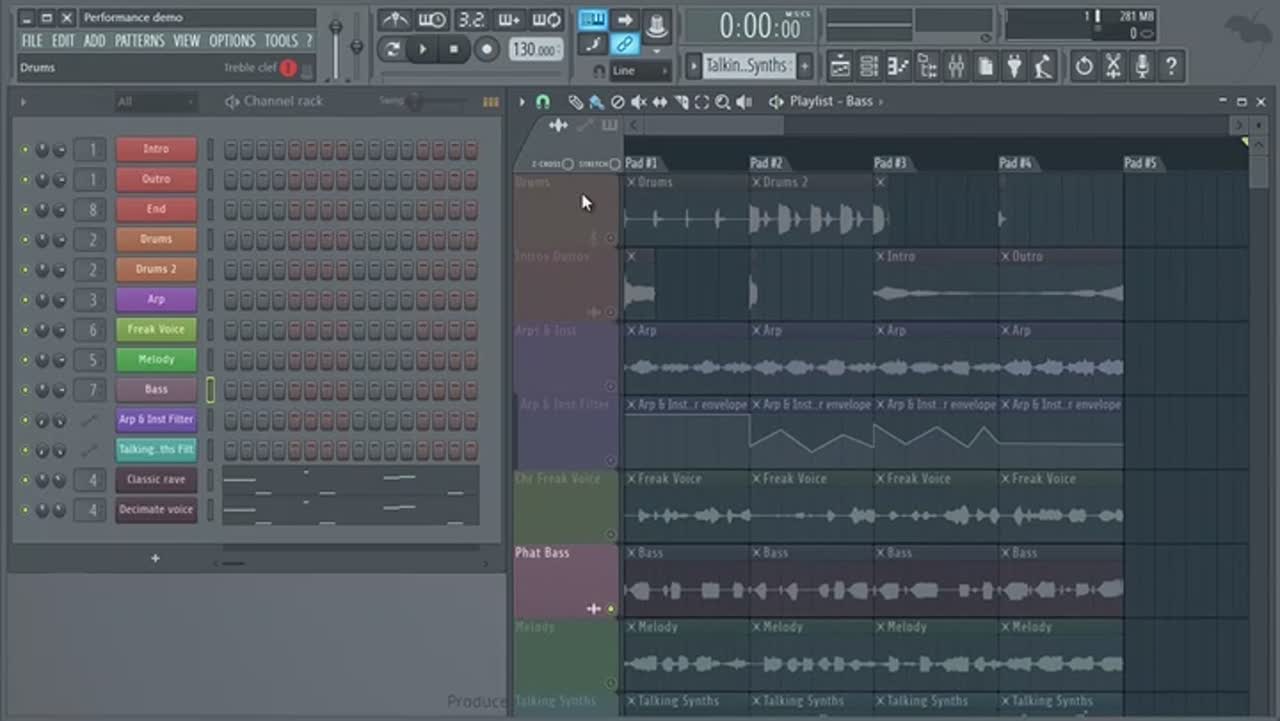Open the Line snap selector dropdown
The width and height of the screenshot is (1280, 721).
(x=640, y=71)
